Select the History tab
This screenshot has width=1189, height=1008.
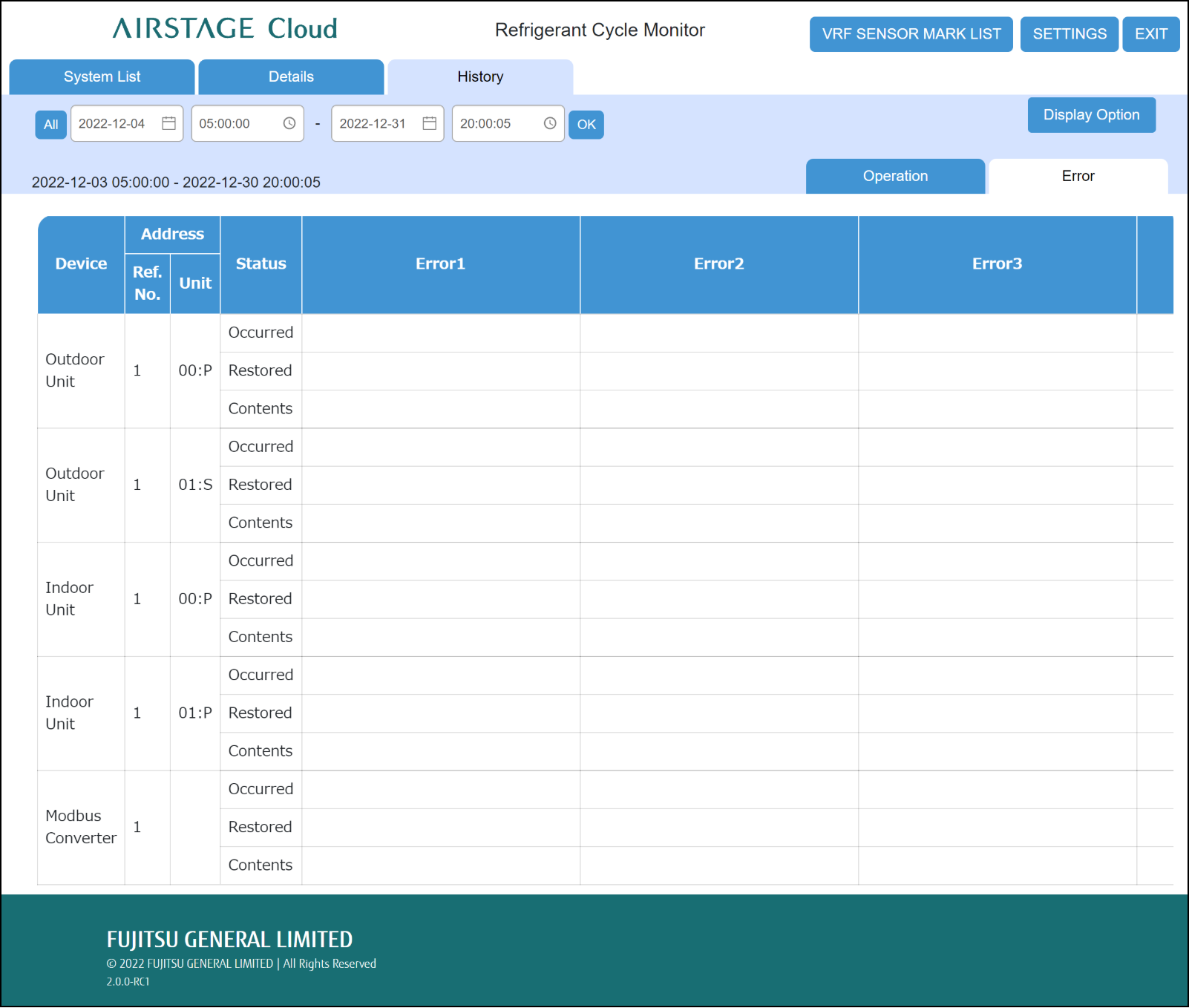tap(480, 77)
